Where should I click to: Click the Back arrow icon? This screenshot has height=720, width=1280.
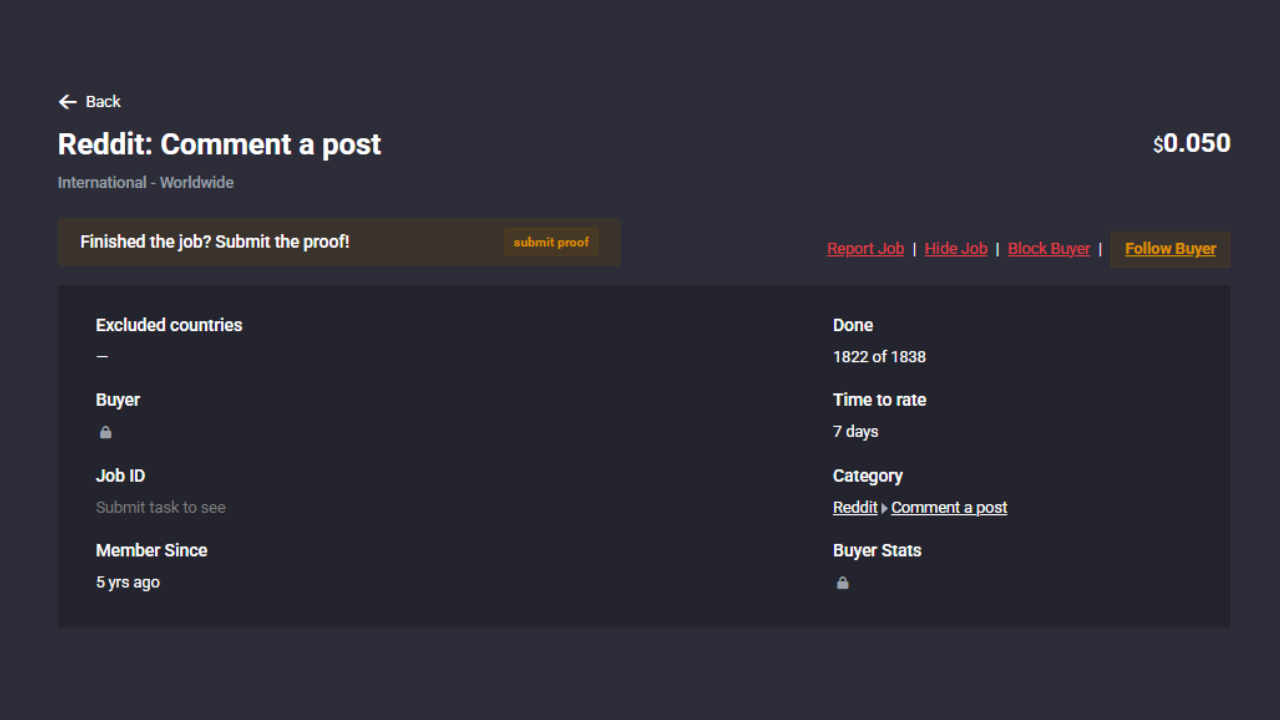(x=67, y=102)
